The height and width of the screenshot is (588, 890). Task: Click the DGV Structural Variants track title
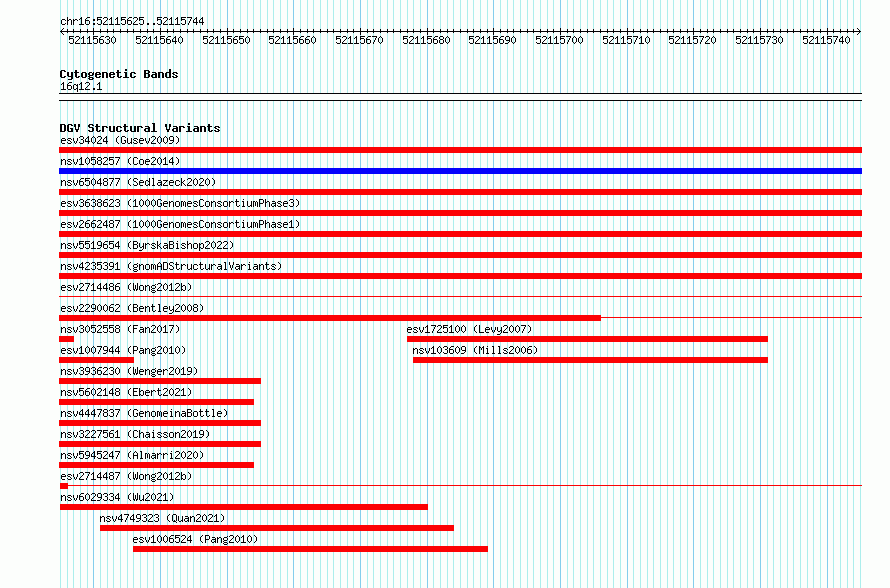tap(140, 128)
